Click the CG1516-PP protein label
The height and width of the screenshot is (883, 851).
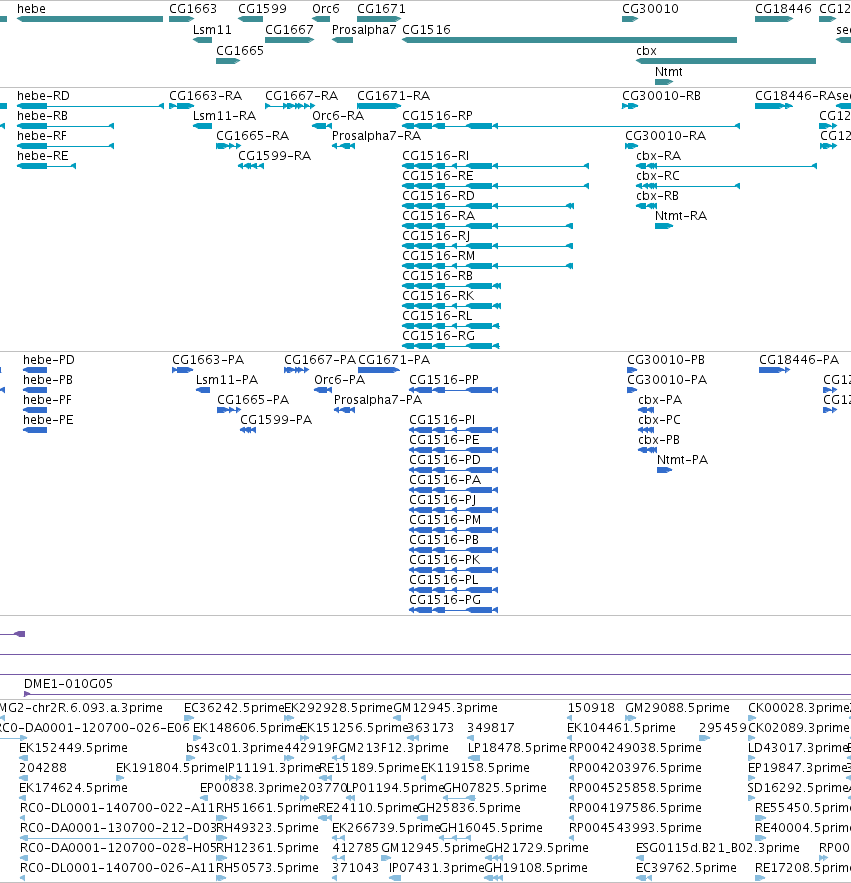[444, 380]
